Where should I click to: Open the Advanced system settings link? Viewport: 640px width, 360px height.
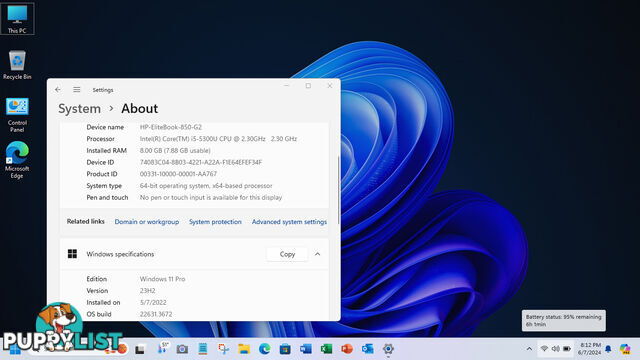(289, 222)
